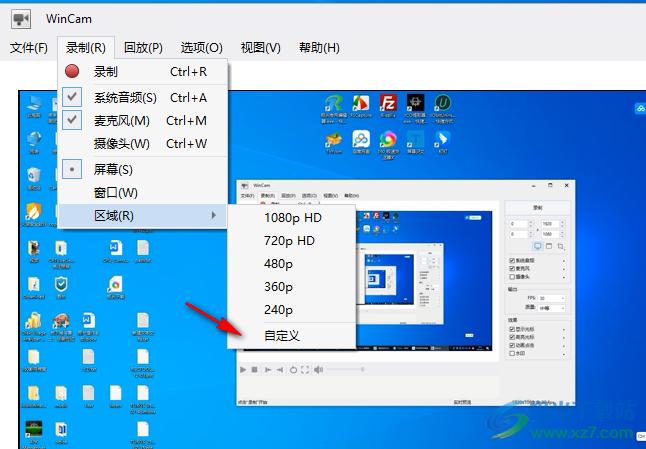Image resolution: width=646 pixels, height=449 pixels.
Task: Select the FSCapture desktop icon in preview
Action: pyautogui.click(x=361, y=103)
